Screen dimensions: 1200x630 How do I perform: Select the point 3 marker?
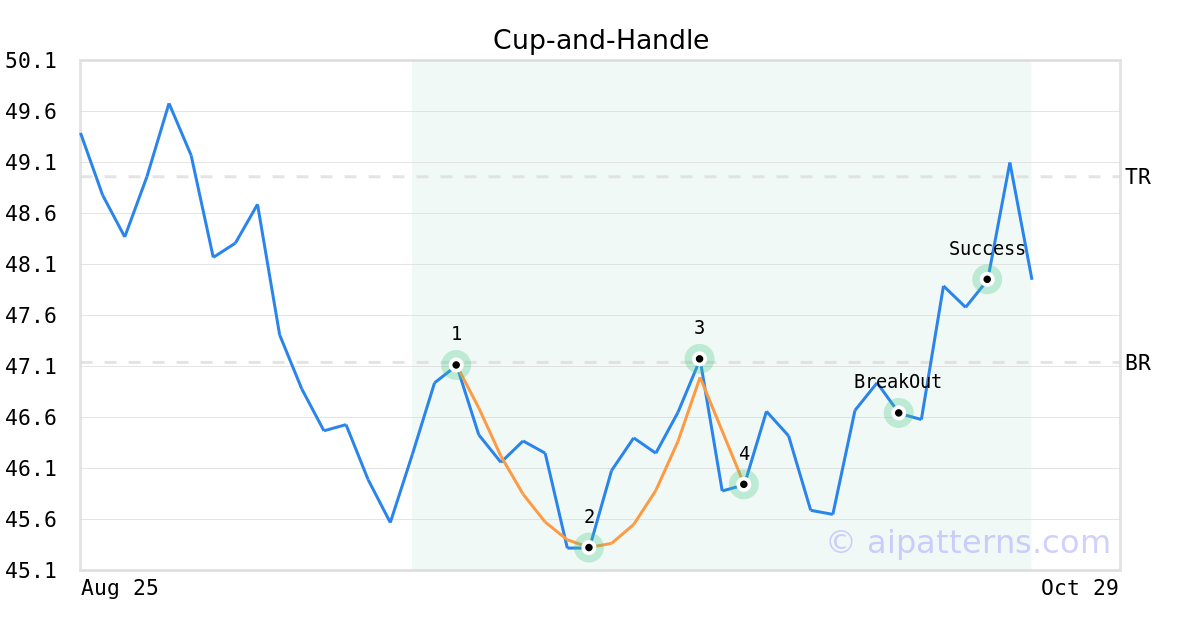coord(700,358)
